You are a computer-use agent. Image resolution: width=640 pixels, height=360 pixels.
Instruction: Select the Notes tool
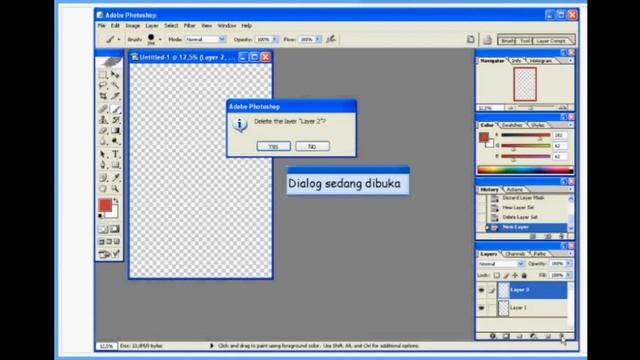click(x=103, y=178)
